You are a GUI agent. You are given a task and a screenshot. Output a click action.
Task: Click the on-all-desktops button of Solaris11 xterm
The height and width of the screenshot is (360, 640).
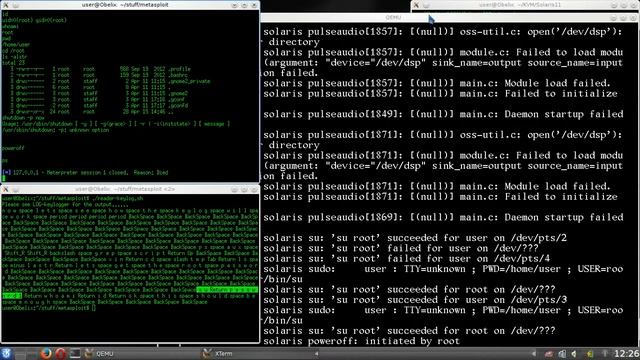click(x=426, y=5)
